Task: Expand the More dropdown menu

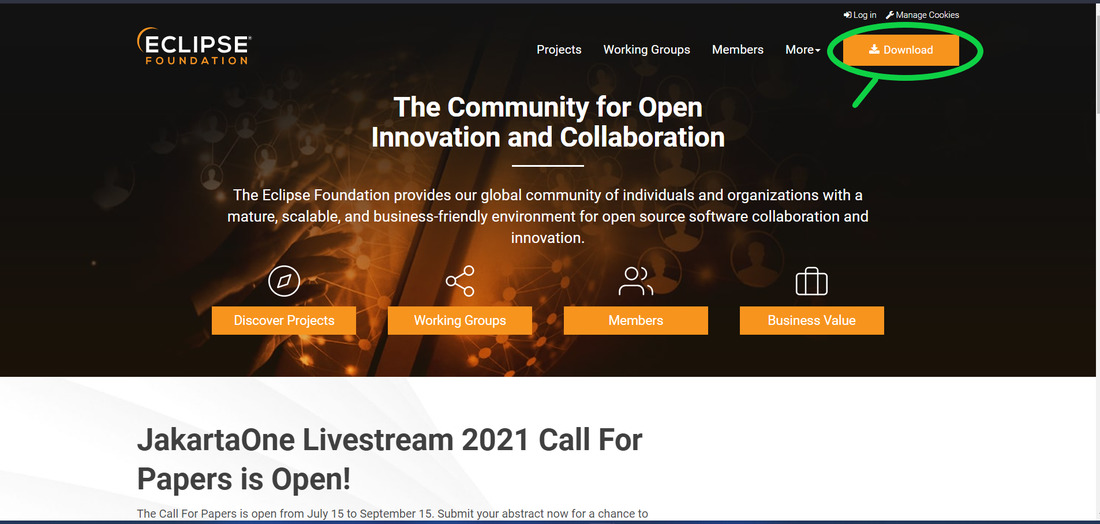Action: [x=803, y=50]
